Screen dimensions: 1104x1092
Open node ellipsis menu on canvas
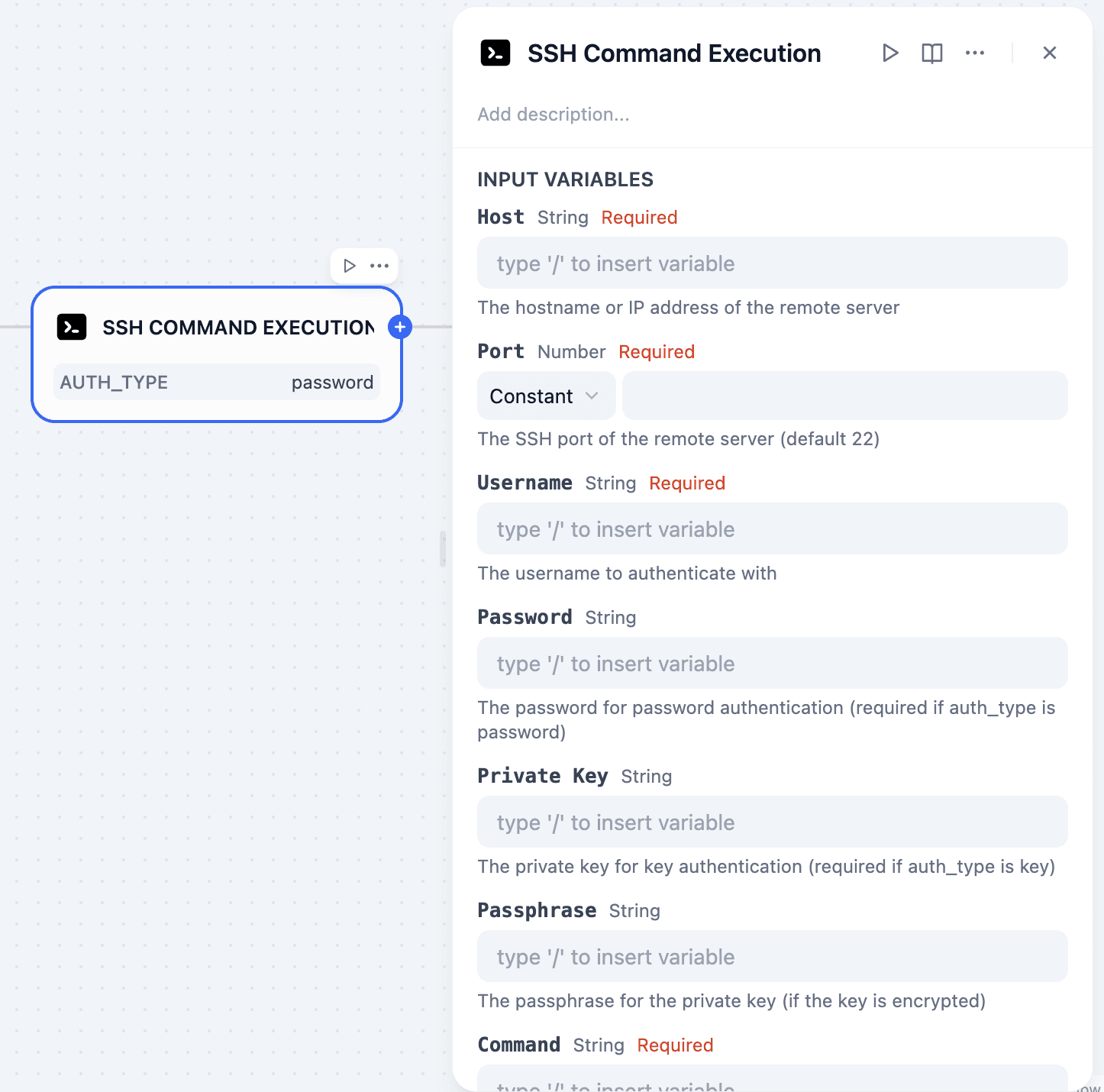[379, 266]
